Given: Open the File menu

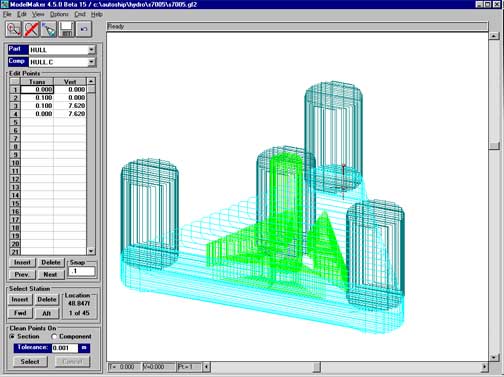Looking at the screenshot, I should tap(7, 14).
